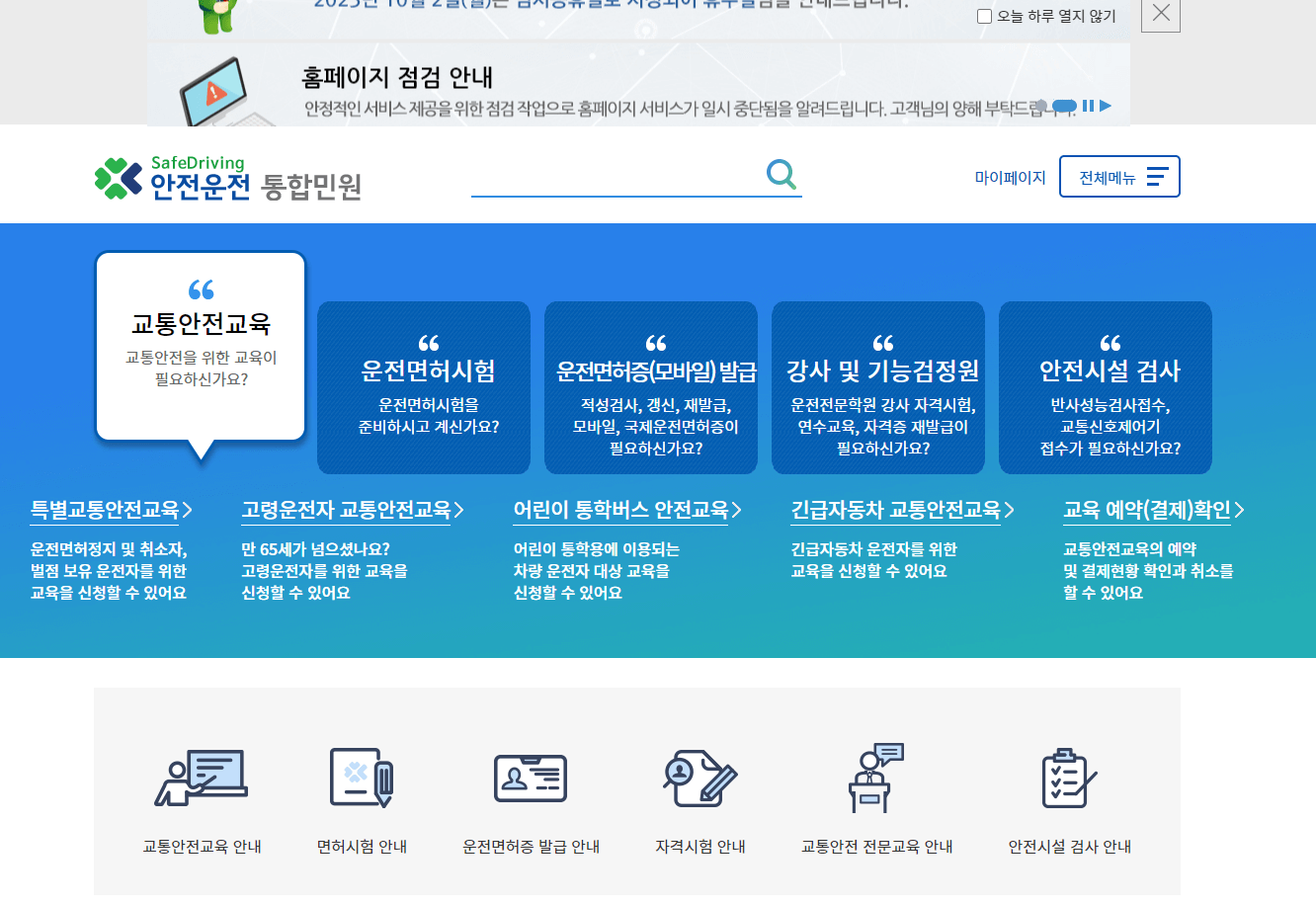Open the 전체메뉴 hamburger menu

pyautogui.click(x=1119, y=176)
